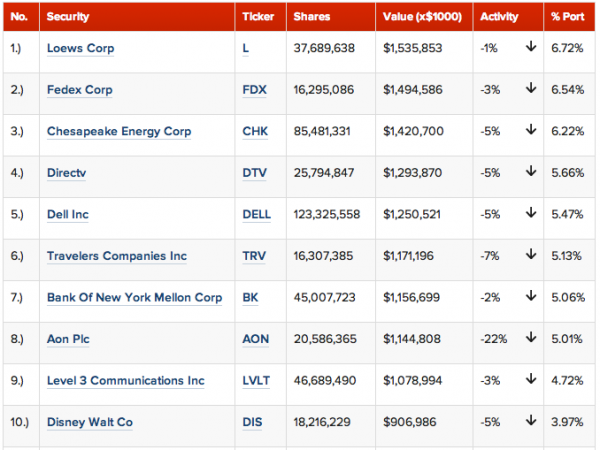Open the Fedex Corp link
Screen dimensions: 600x450
80,90
